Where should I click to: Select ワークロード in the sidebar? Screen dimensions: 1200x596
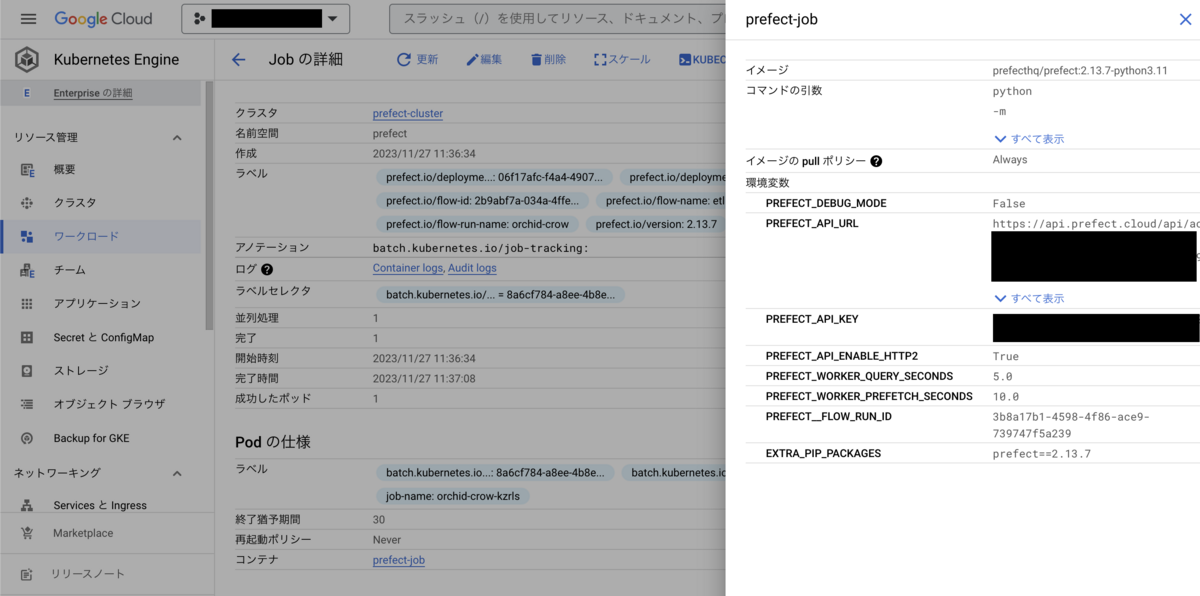coord(86,236)
